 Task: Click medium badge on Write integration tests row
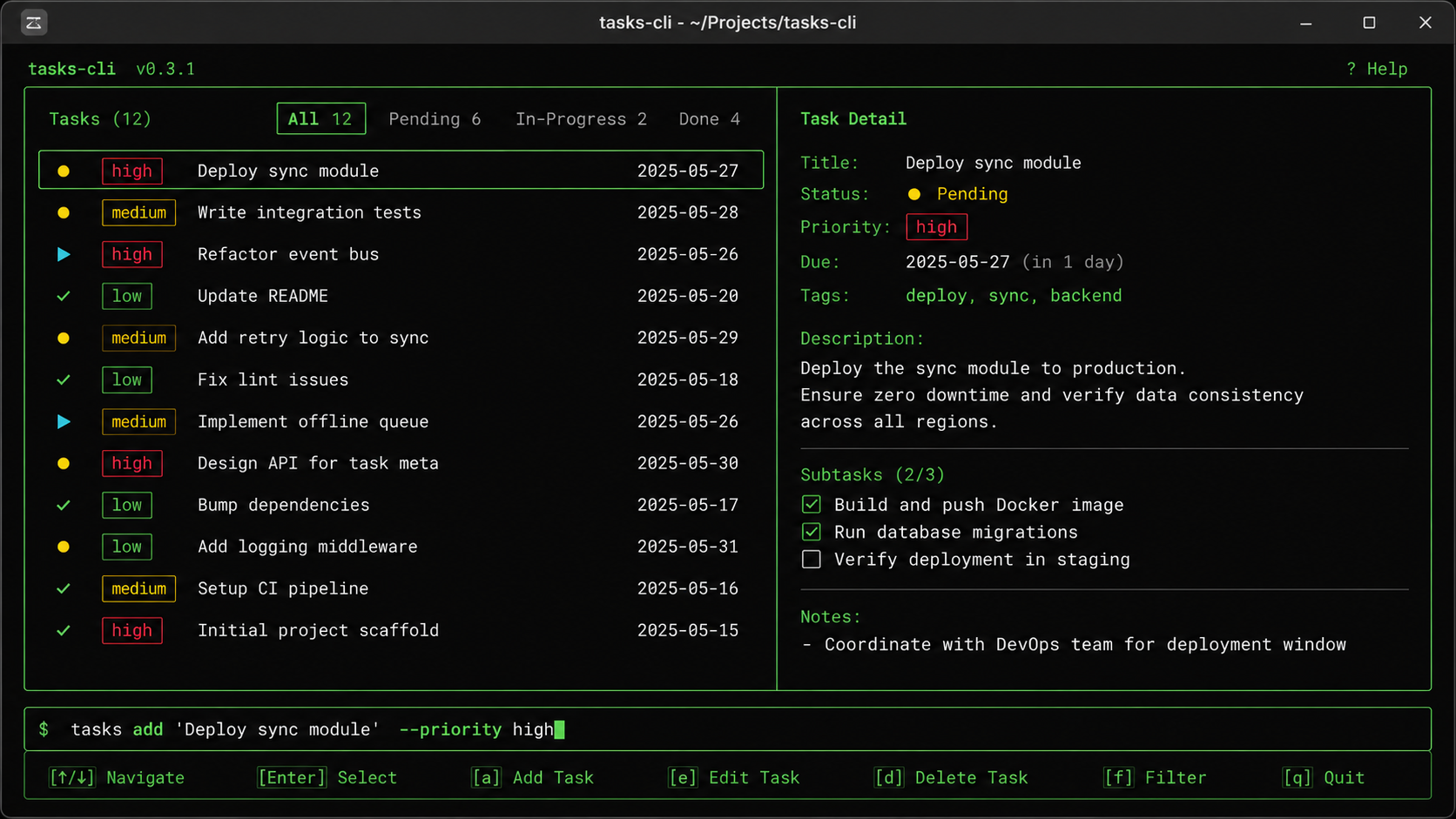point(138,213)
